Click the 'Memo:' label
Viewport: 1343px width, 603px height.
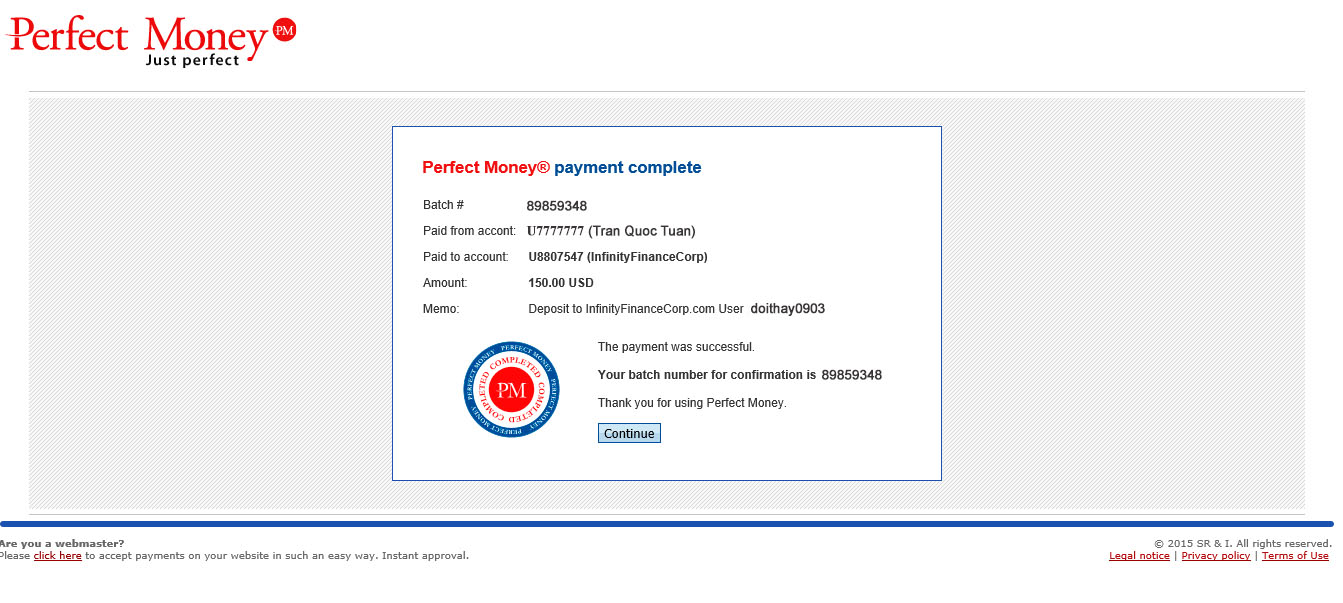(x=441, y=309)
